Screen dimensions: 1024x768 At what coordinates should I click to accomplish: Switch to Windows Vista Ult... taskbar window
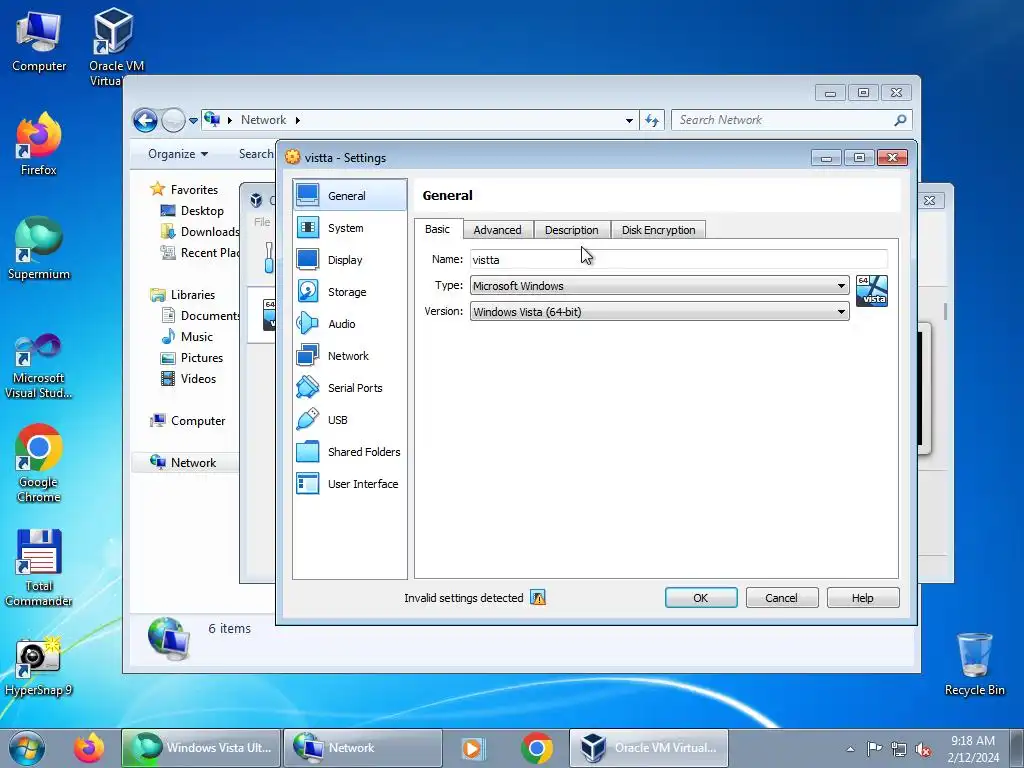coord(201,748)
